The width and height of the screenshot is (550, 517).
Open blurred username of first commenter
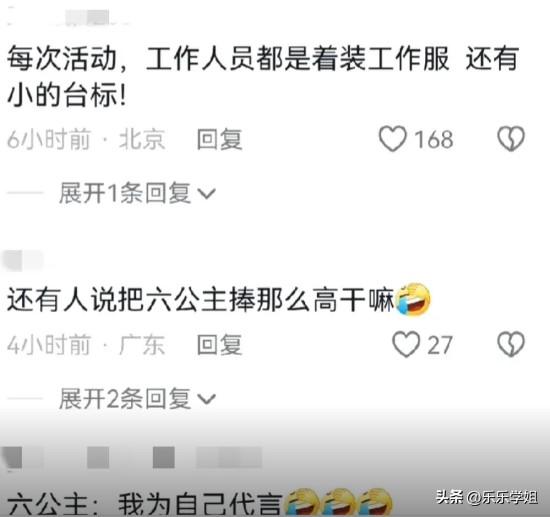click(68, 18)
